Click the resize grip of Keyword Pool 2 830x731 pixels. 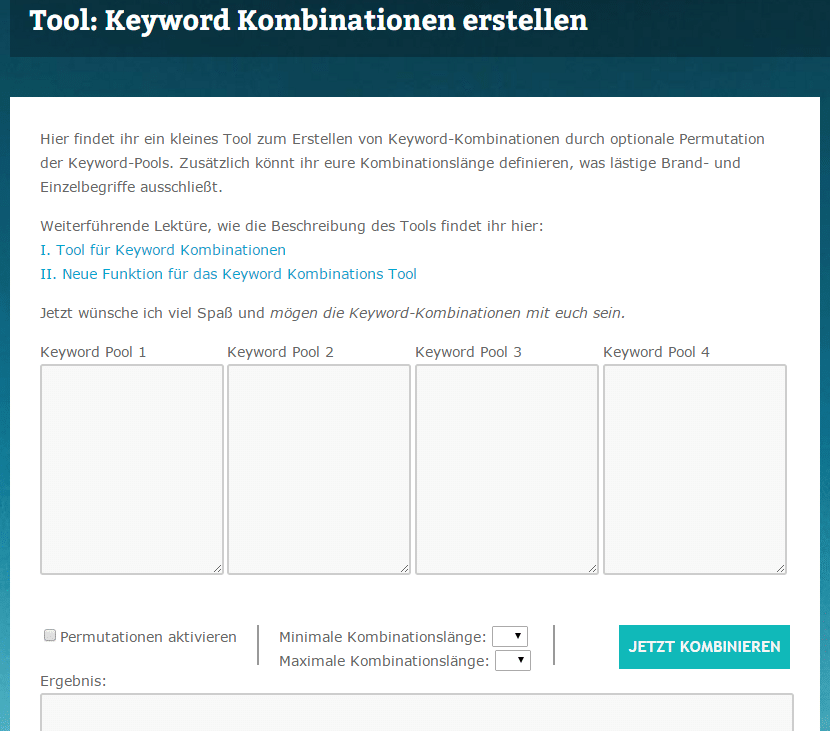pyautogui.click(x=405, y=568)
